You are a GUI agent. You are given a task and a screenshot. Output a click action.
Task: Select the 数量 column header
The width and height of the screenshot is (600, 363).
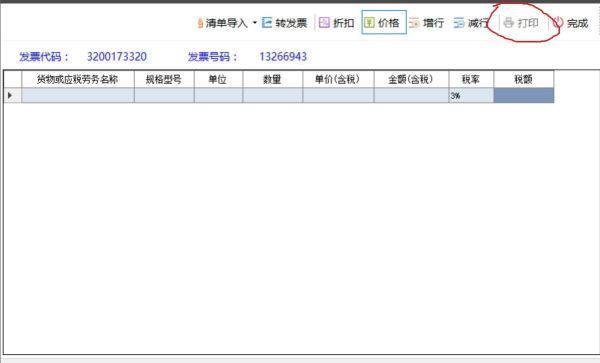pyautogui.click(x=273, y=79)
